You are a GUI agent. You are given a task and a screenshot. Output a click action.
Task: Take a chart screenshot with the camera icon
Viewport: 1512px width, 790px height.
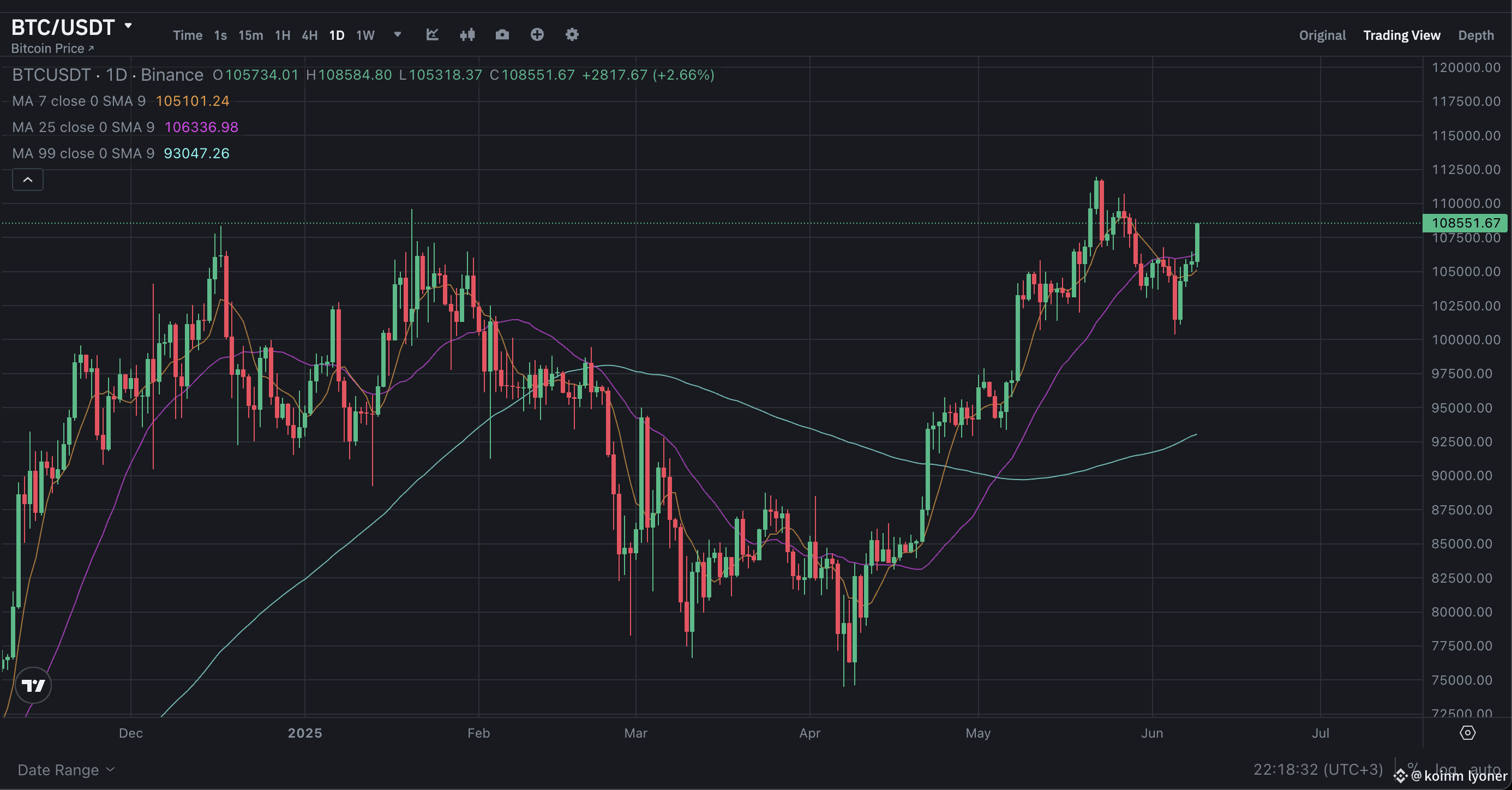pyautogui.click(x=502, y=34)
